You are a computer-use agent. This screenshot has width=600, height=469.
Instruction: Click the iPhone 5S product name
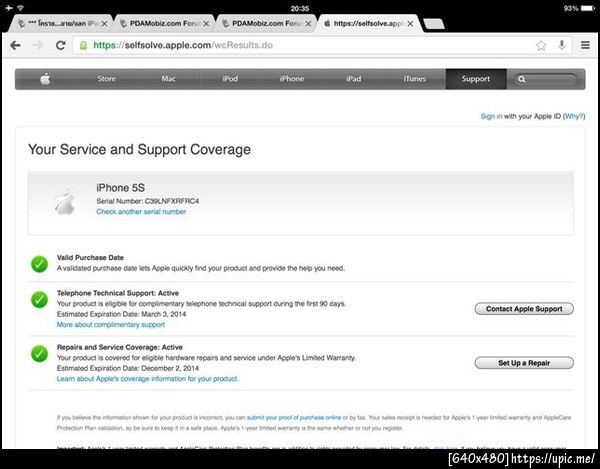click(121, 188)
